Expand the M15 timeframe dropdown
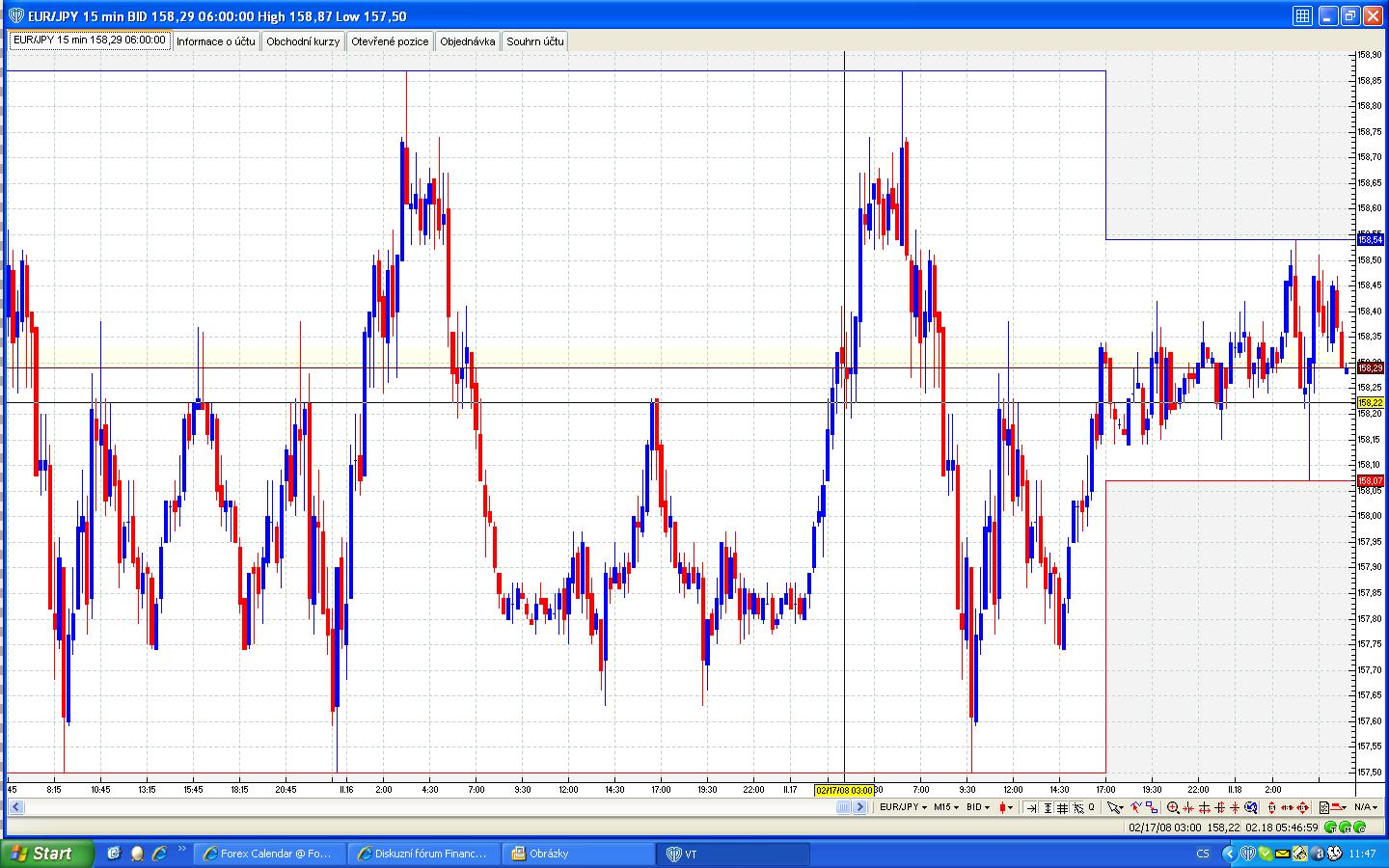This screenshot has width=1389, height=868. coord(945,807)
